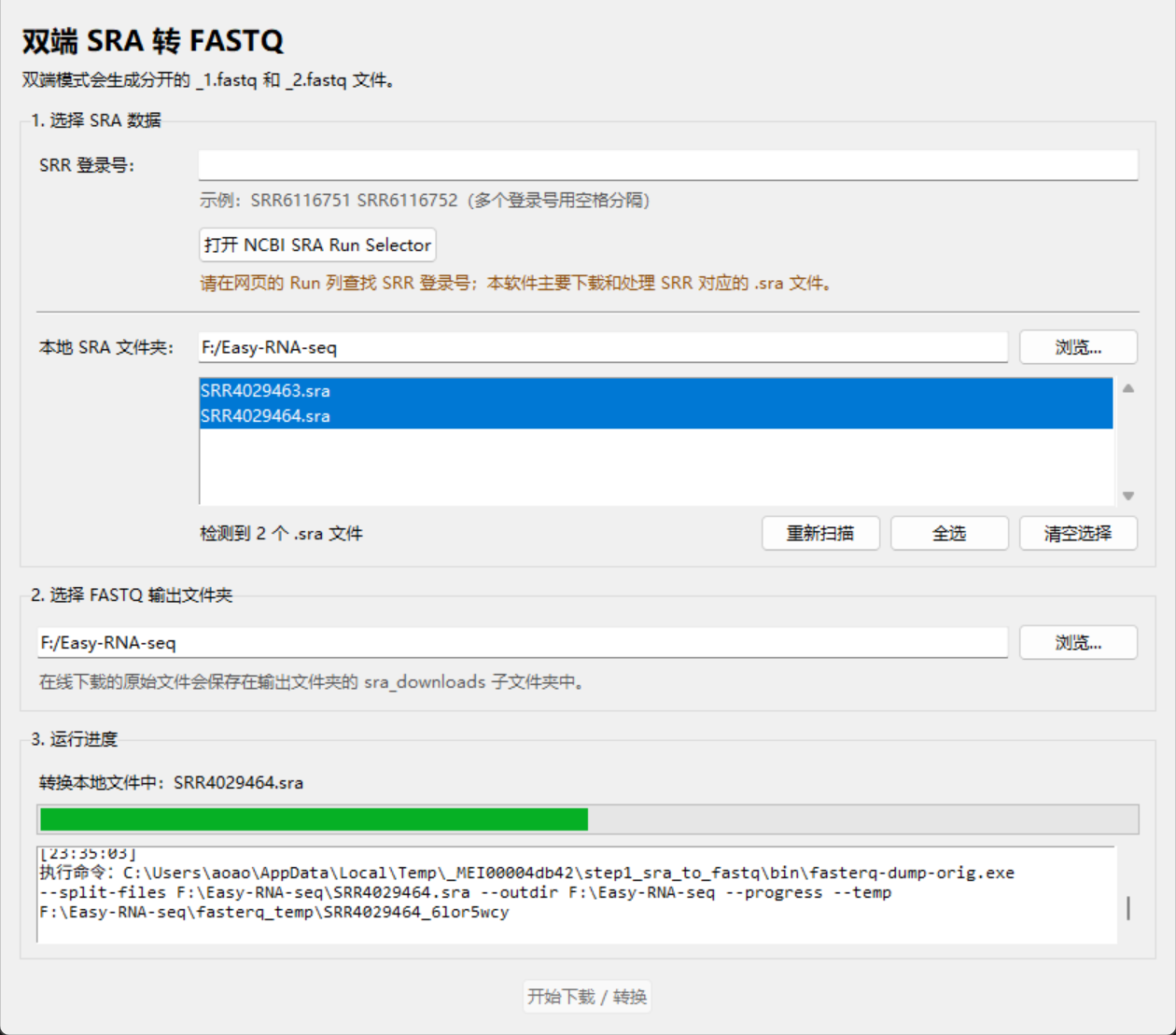
Task: Click the 检测到 2 个 .sra 文件 status text
Action: pyautogui.click(x=281, y=534)
